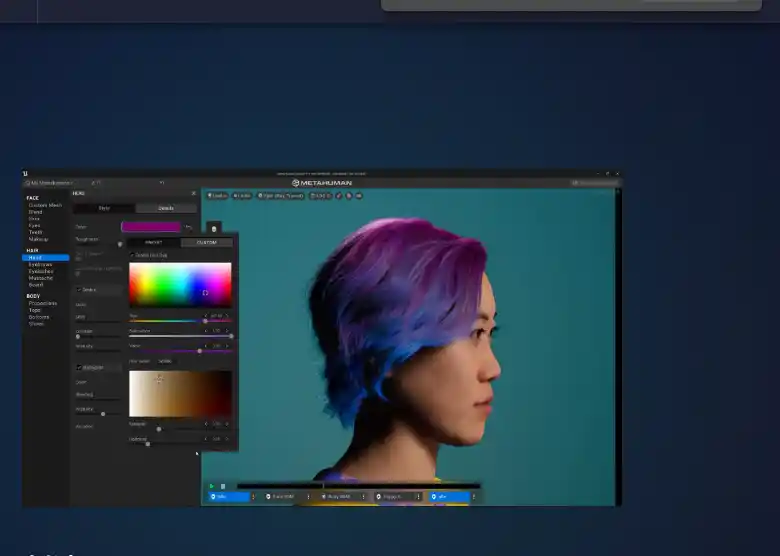Increase Melanin with right arrow
The height and width of the screenshot is (556, 780).
227,424
